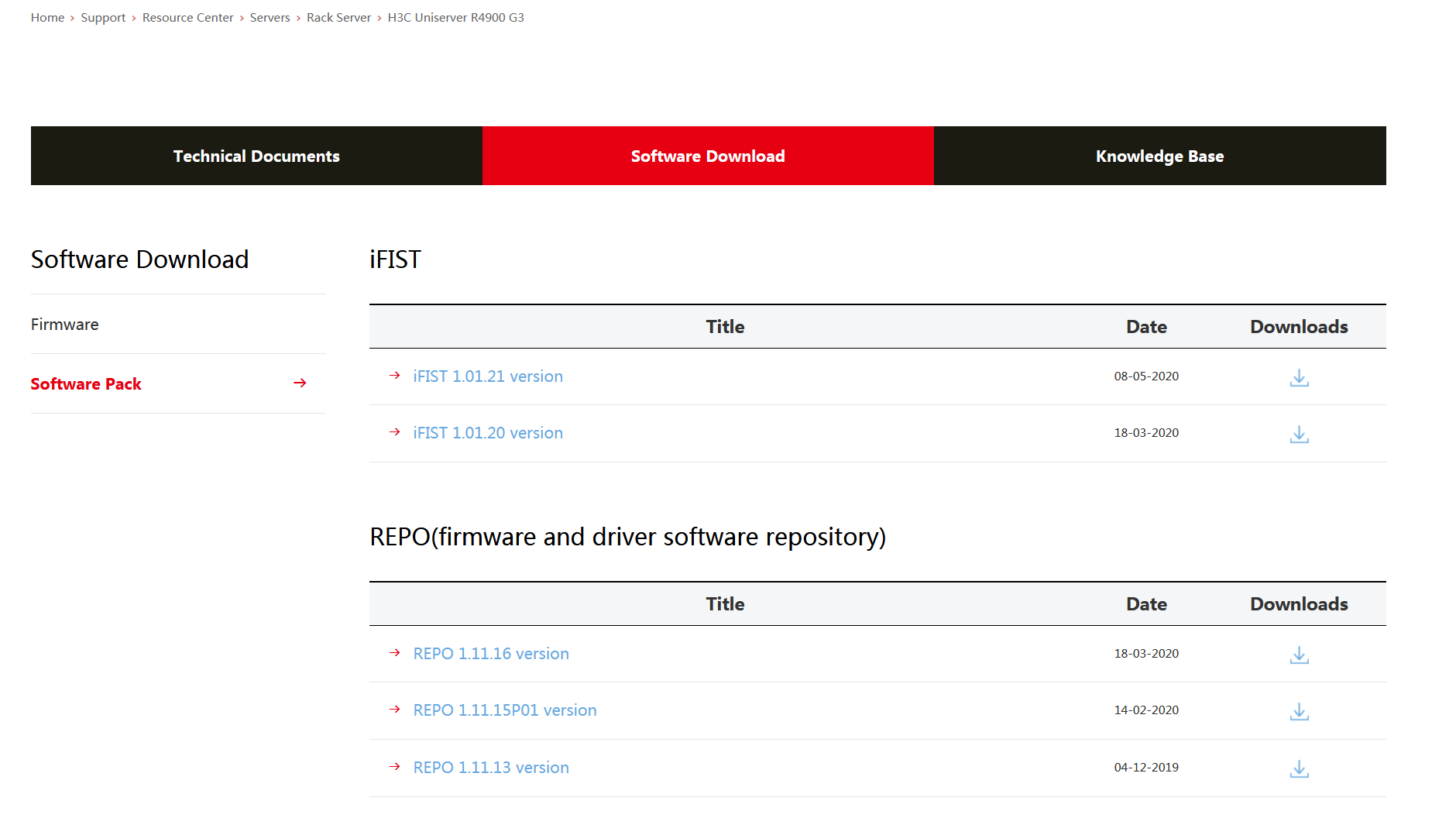Open the iFIST 1.01.20 version link
Viewport: 1456px width, 818px height.
point(488,433)
